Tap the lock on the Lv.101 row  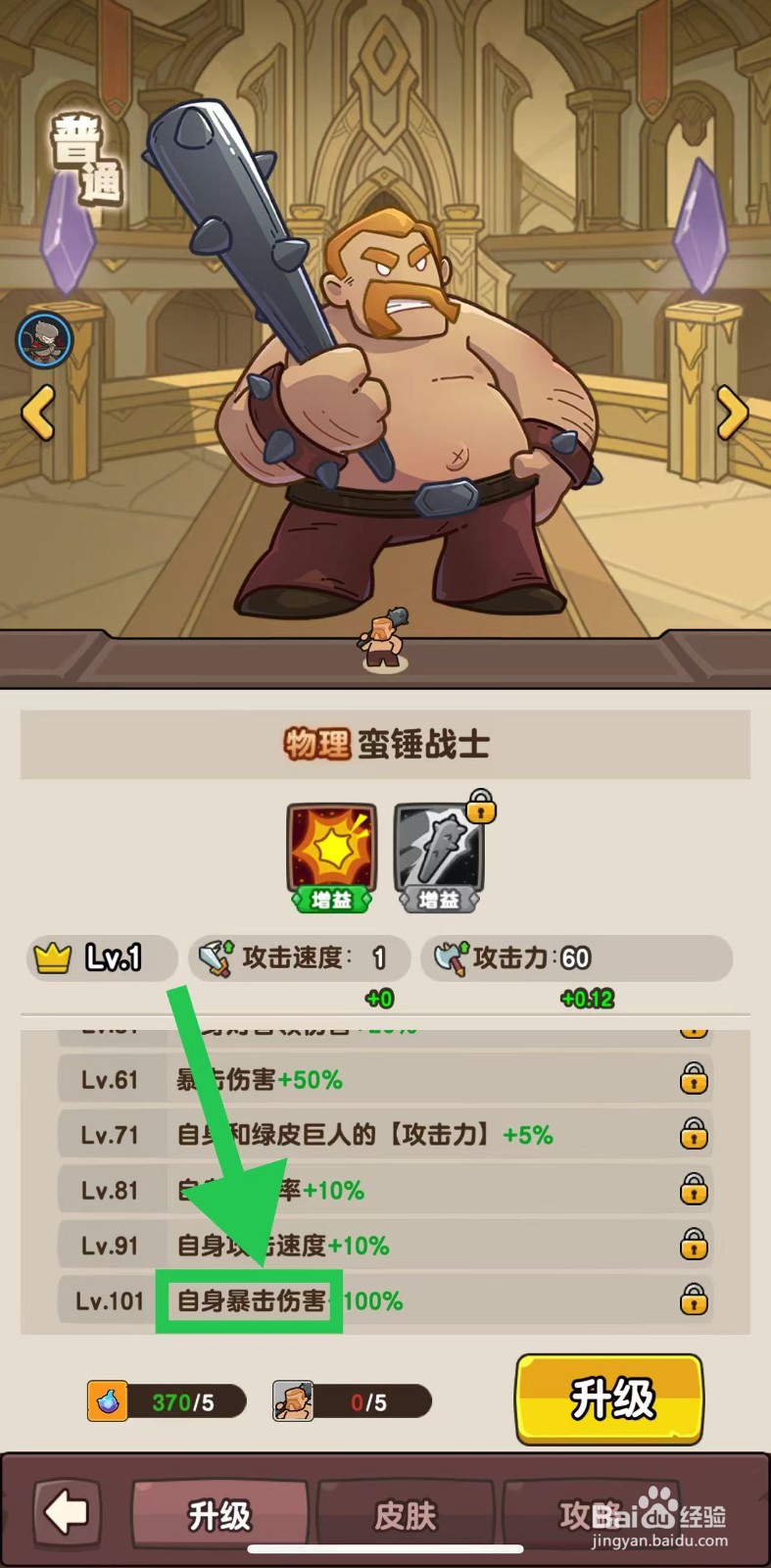point(694,1299)
